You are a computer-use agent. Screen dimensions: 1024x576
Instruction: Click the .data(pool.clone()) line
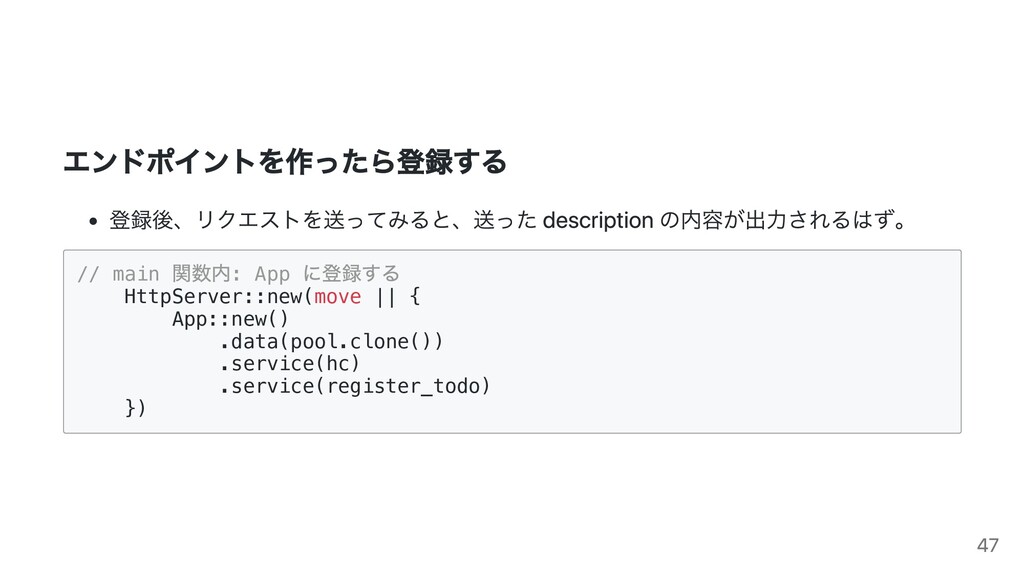pyautogui.click(x=331, y=341)
